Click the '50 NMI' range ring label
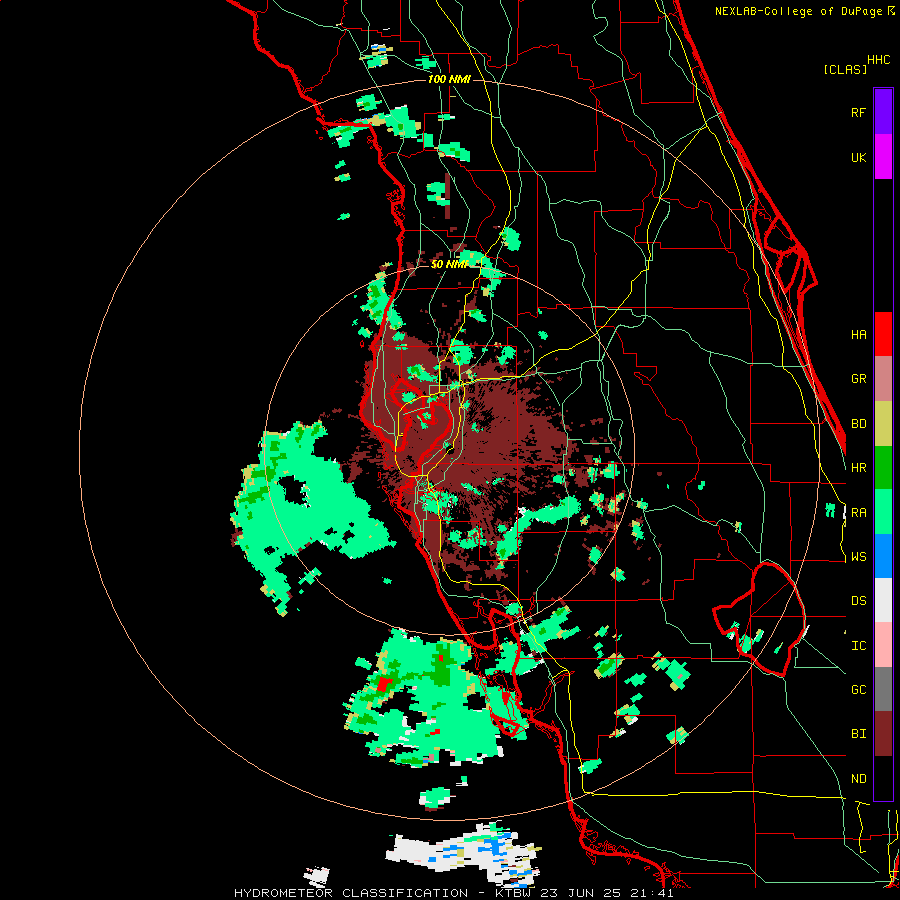Viewport: 900px width, 900px height. pyautogui.click(x=449, y=264)
